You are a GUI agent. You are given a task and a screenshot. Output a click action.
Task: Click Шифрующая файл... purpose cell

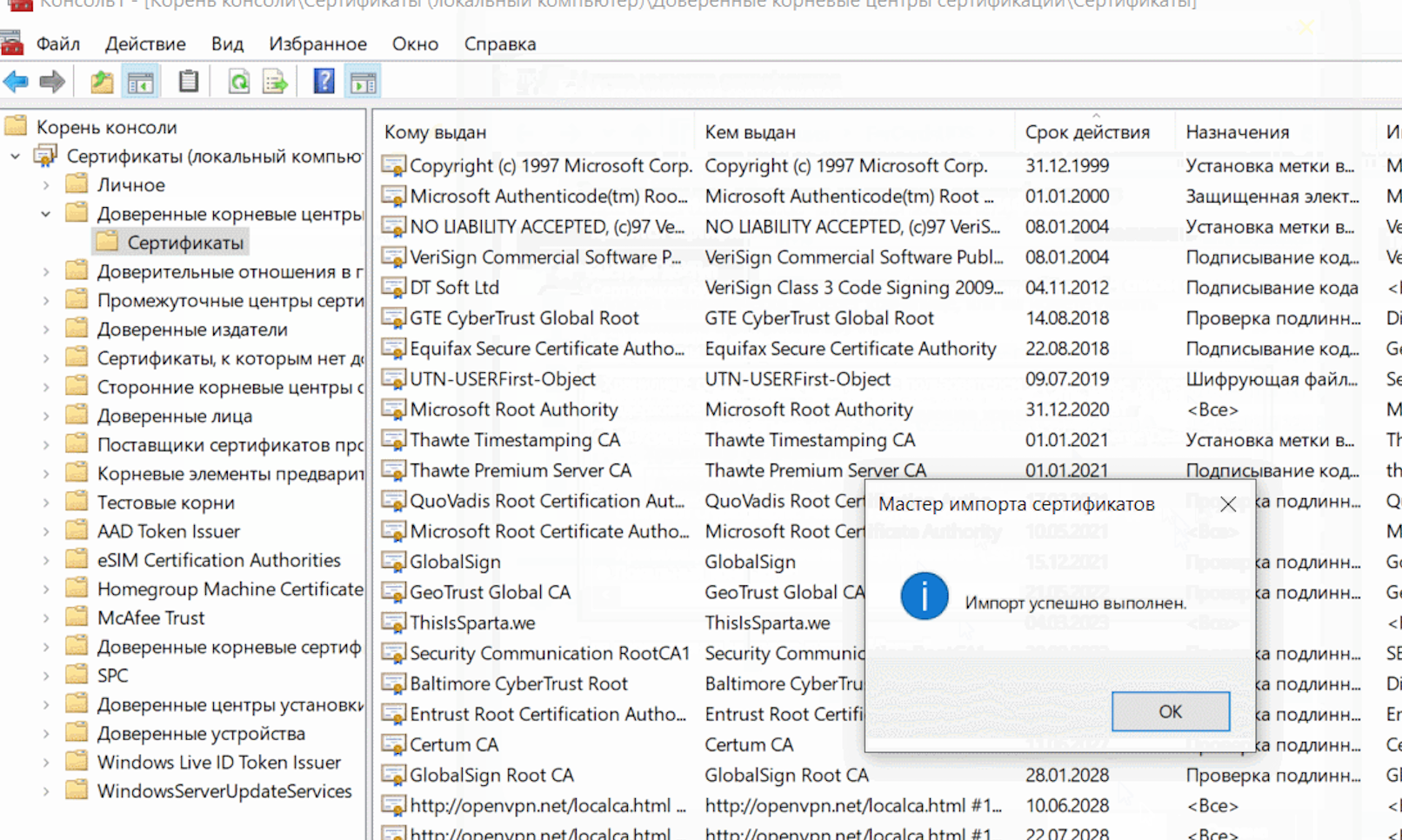click(x=1272, y=379)
